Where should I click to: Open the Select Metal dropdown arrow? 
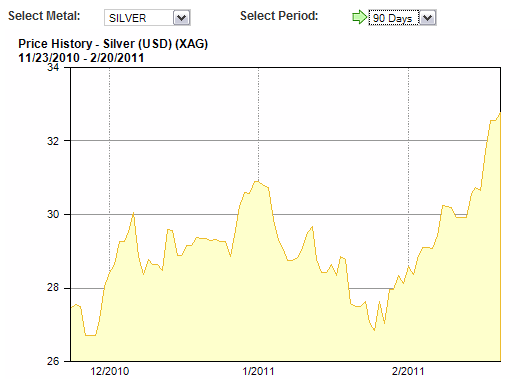point(182,18)
